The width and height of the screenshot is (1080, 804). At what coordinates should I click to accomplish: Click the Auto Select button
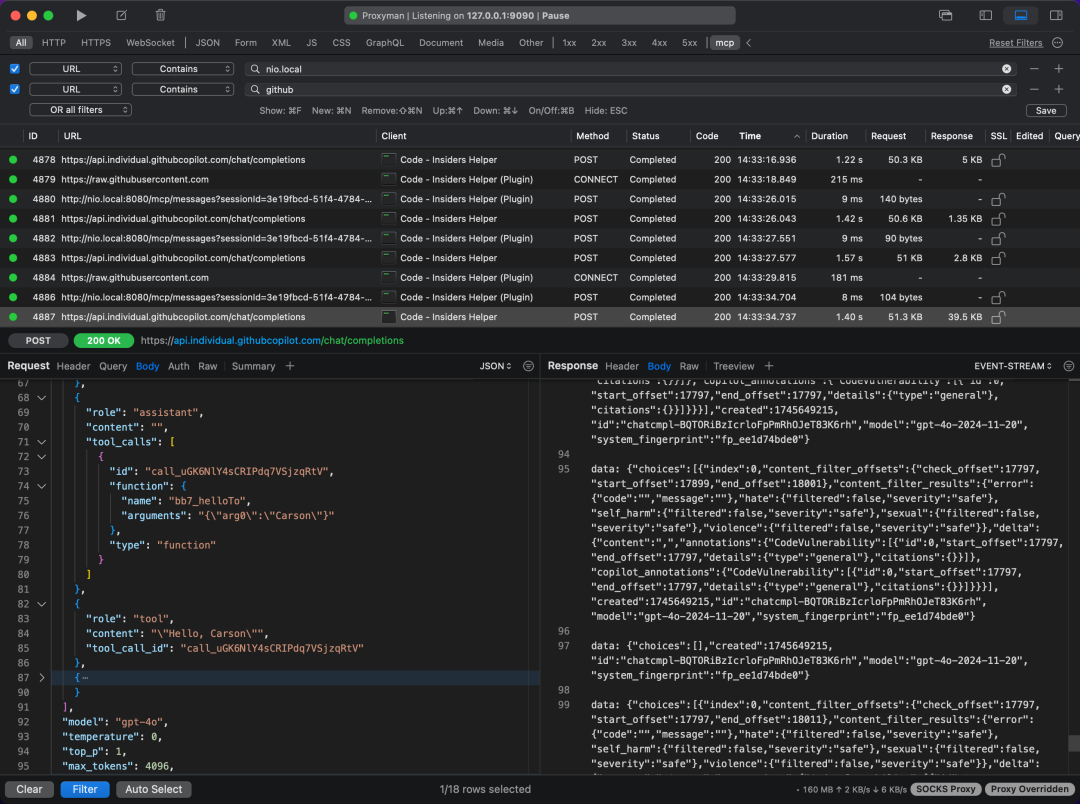[154, 789]
